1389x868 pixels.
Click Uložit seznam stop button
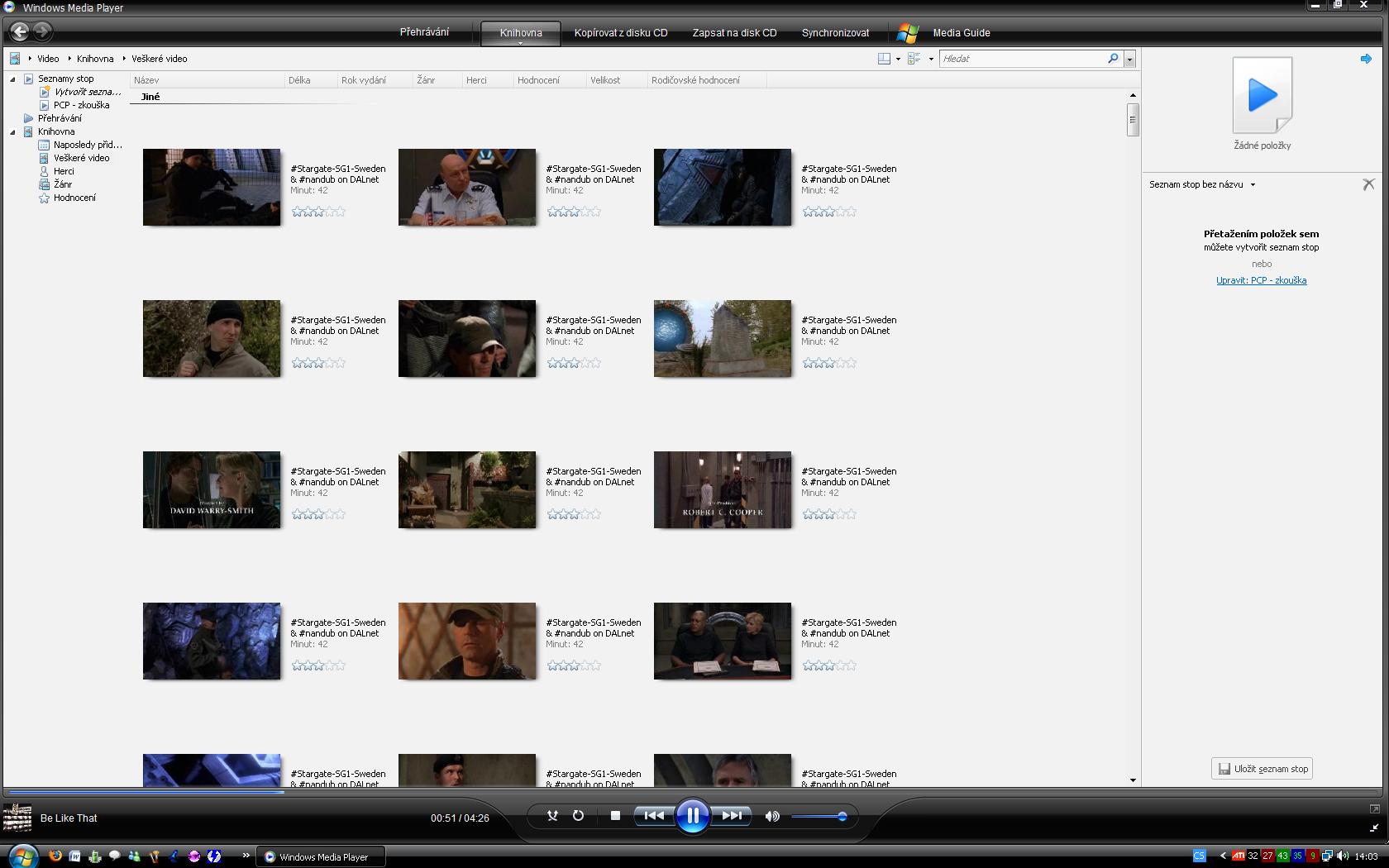coord(1263,769)
